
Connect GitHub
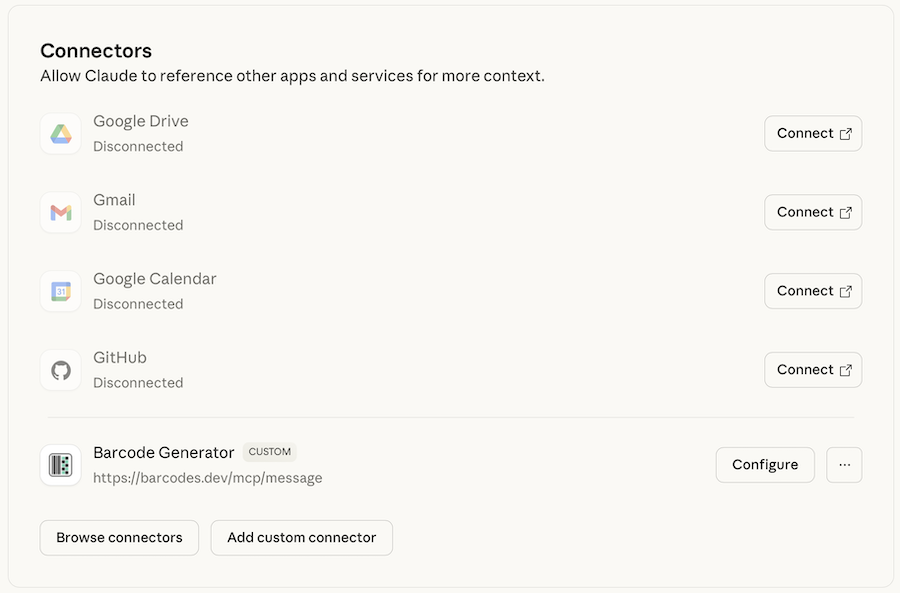tap(813, 370)
